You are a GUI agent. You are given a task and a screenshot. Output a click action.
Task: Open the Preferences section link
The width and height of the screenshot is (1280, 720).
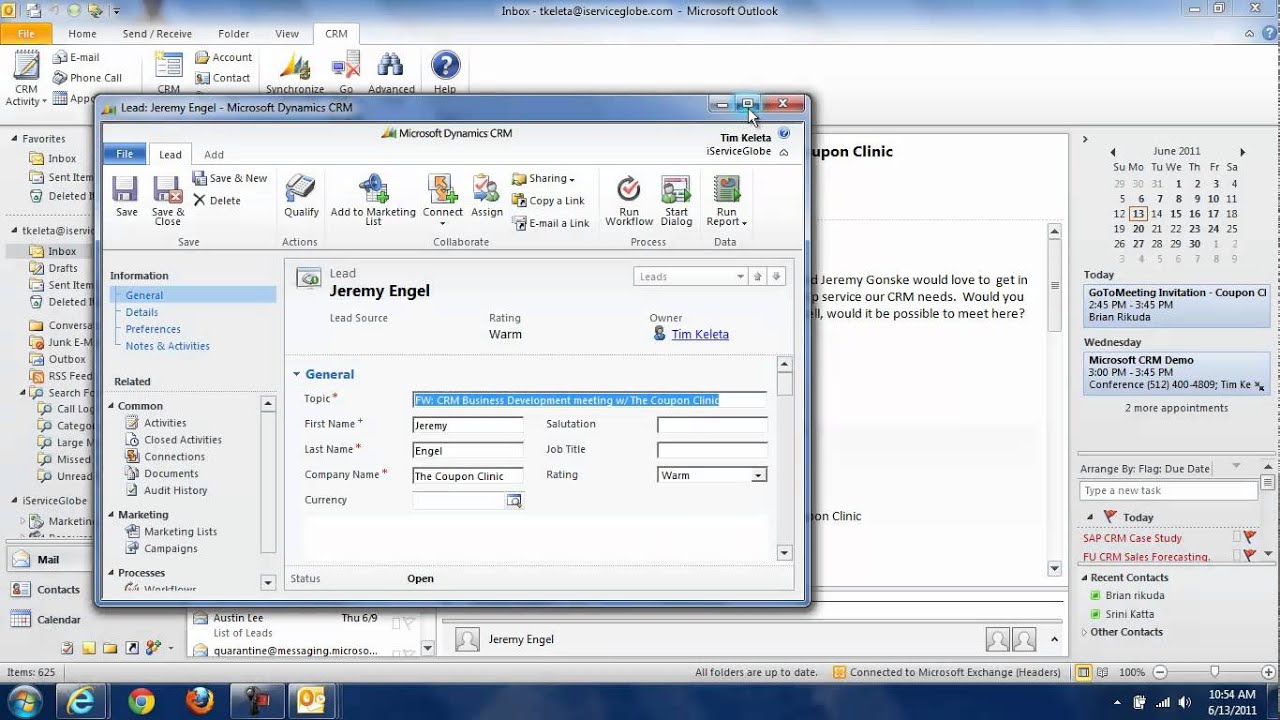tap(153, 329)
